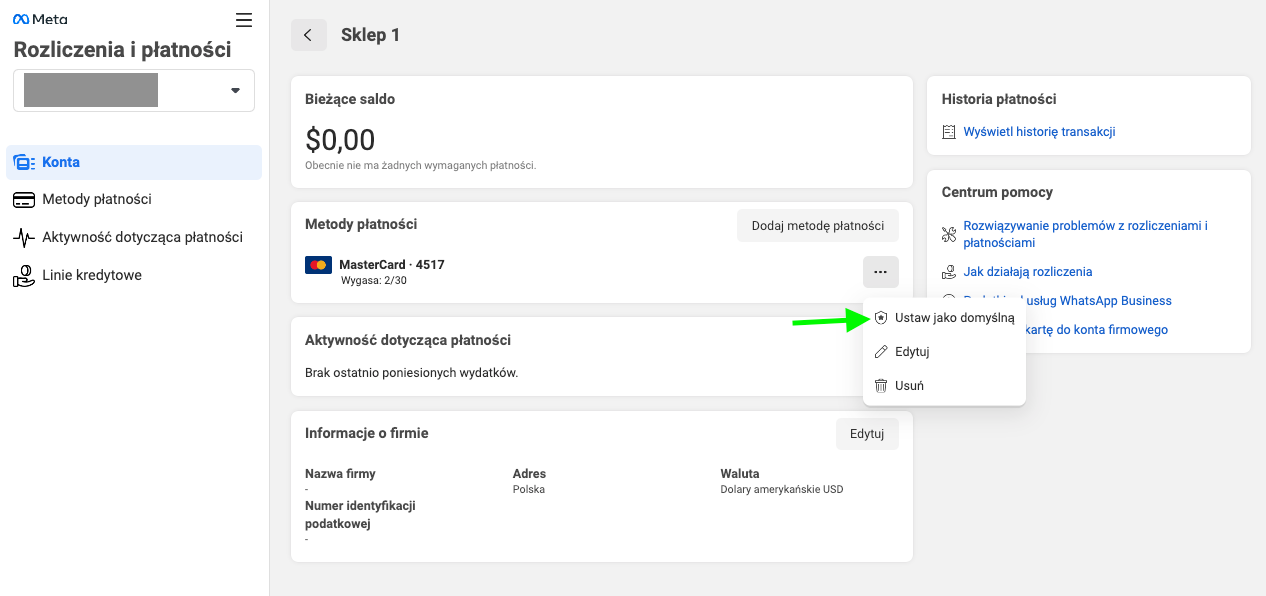Viewport: 1266px width, 596px height.
Task: Go back using the arrow button
Action: [x=308, y=35]
